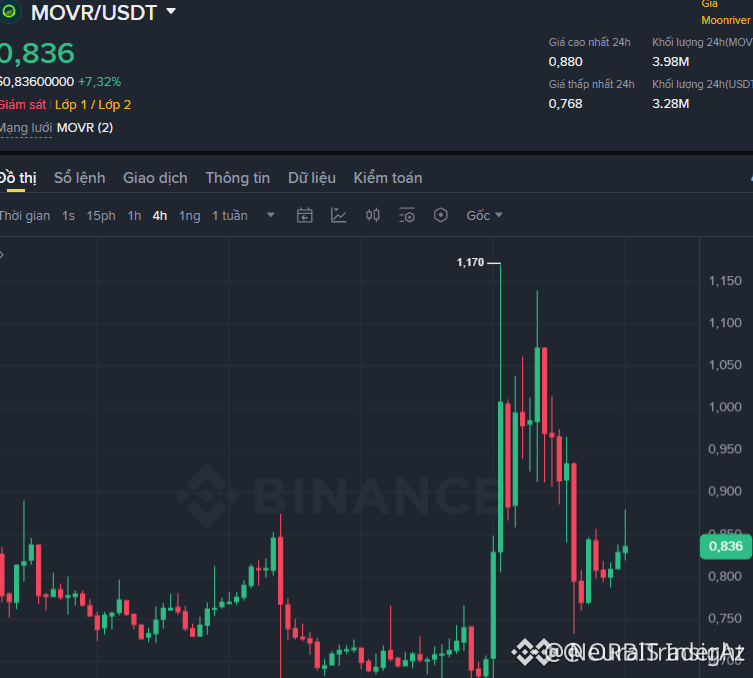The height and width of the screenshot is (678, 753).
Task: Choose the 1h chart interval
Action: tap(134, 216)
